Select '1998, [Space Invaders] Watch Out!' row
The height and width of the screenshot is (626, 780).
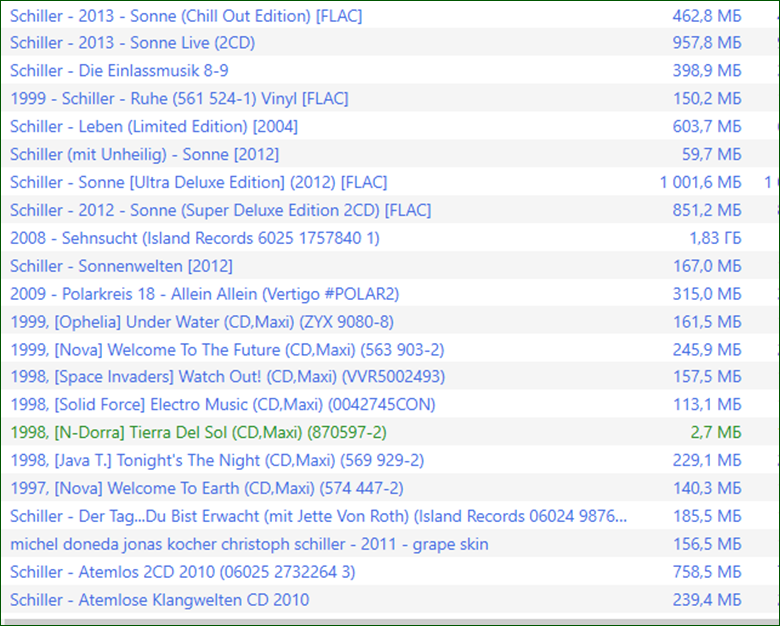pyautogui.click(x=227, y=376)
